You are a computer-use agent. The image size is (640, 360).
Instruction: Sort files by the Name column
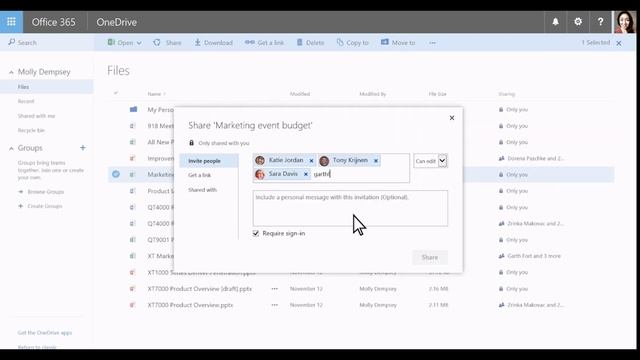point(154,94)
